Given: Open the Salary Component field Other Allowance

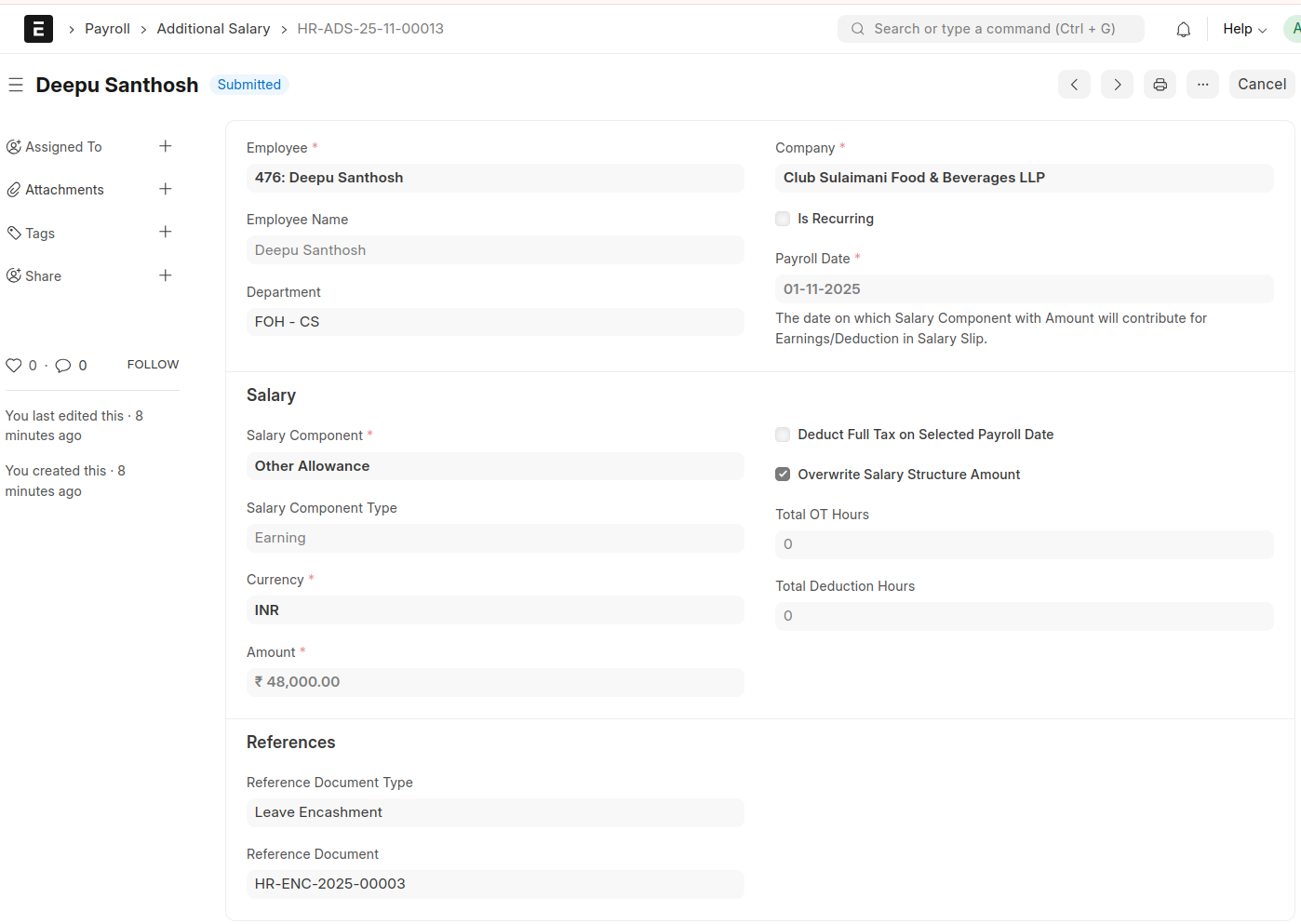Looking at the screenshot, I should [494, 466].
